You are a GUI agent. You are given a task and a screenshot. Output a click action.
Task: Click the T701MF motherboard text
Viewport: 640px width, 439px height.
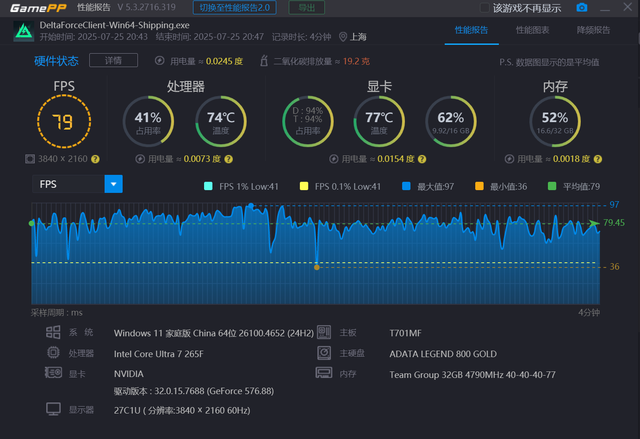(x=405, y=333)
